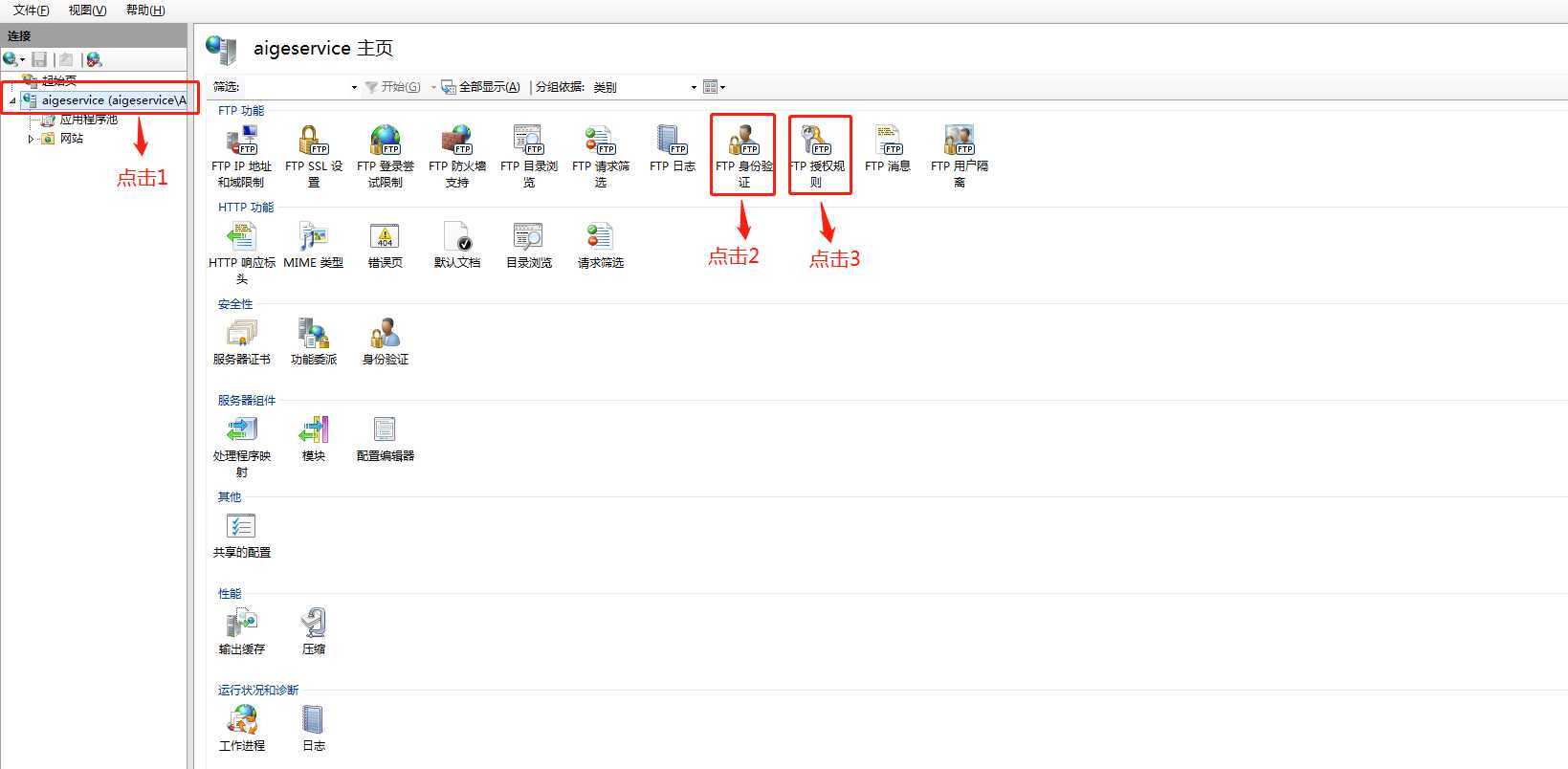
Task: Open FTP SSL 设置 icon
Action: coord(313,157)
